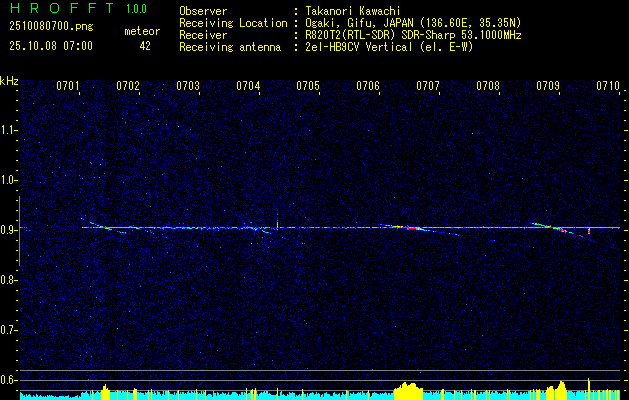Click the 0.8 kHz axis label
Viewport: 629px width, 400px height.
[x=9, y=280]
